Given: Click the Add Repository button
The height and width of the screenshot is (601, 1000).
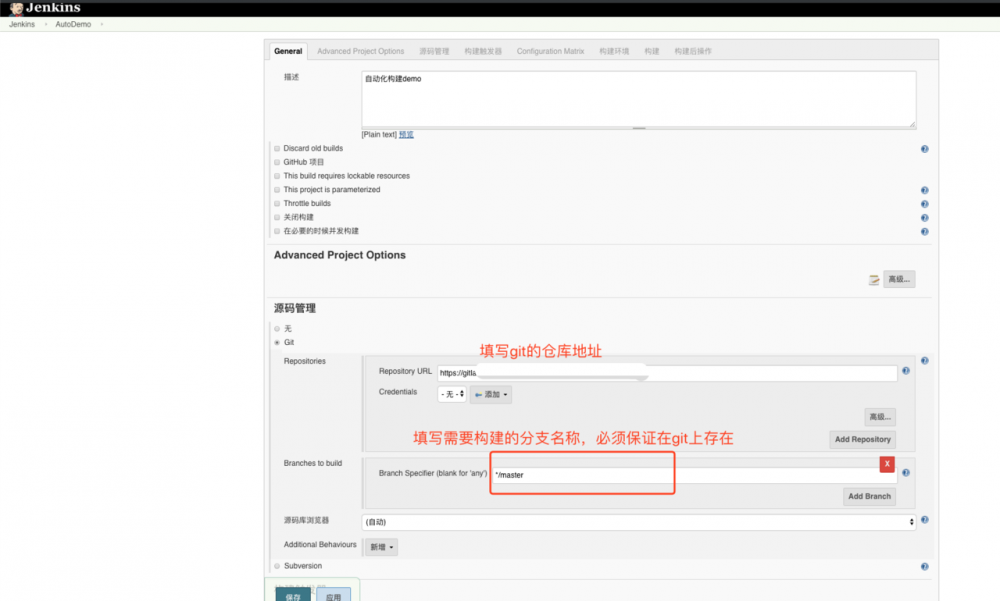Looking at the screenshot, I should click(862, 439).
